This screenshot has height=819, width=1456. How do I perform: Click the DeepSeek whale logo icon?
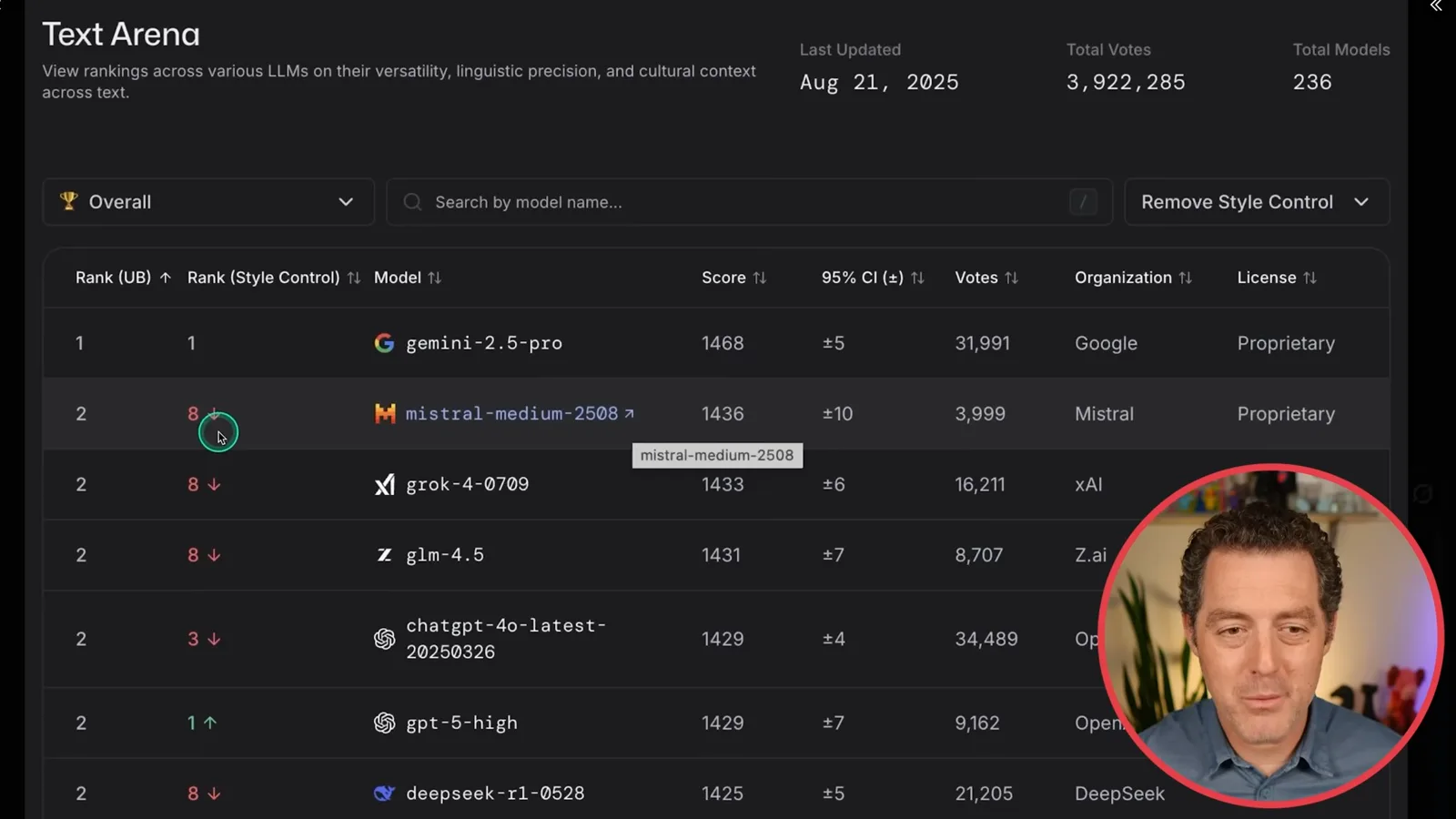[384, 794]
